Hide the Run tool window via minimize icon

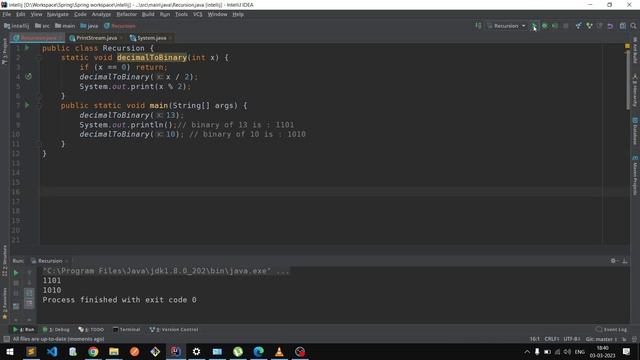(624, 261)
